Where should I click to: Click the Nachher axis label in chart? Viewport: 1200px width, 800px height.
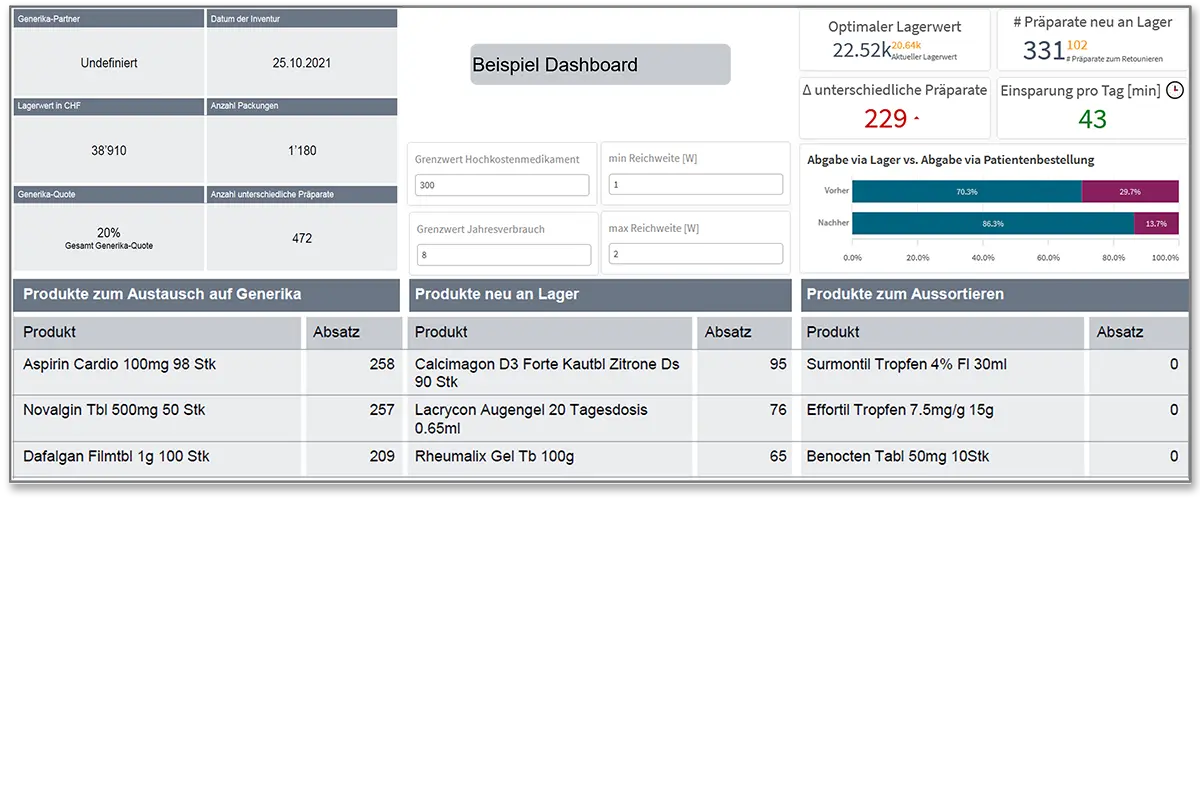pos(833,223)
